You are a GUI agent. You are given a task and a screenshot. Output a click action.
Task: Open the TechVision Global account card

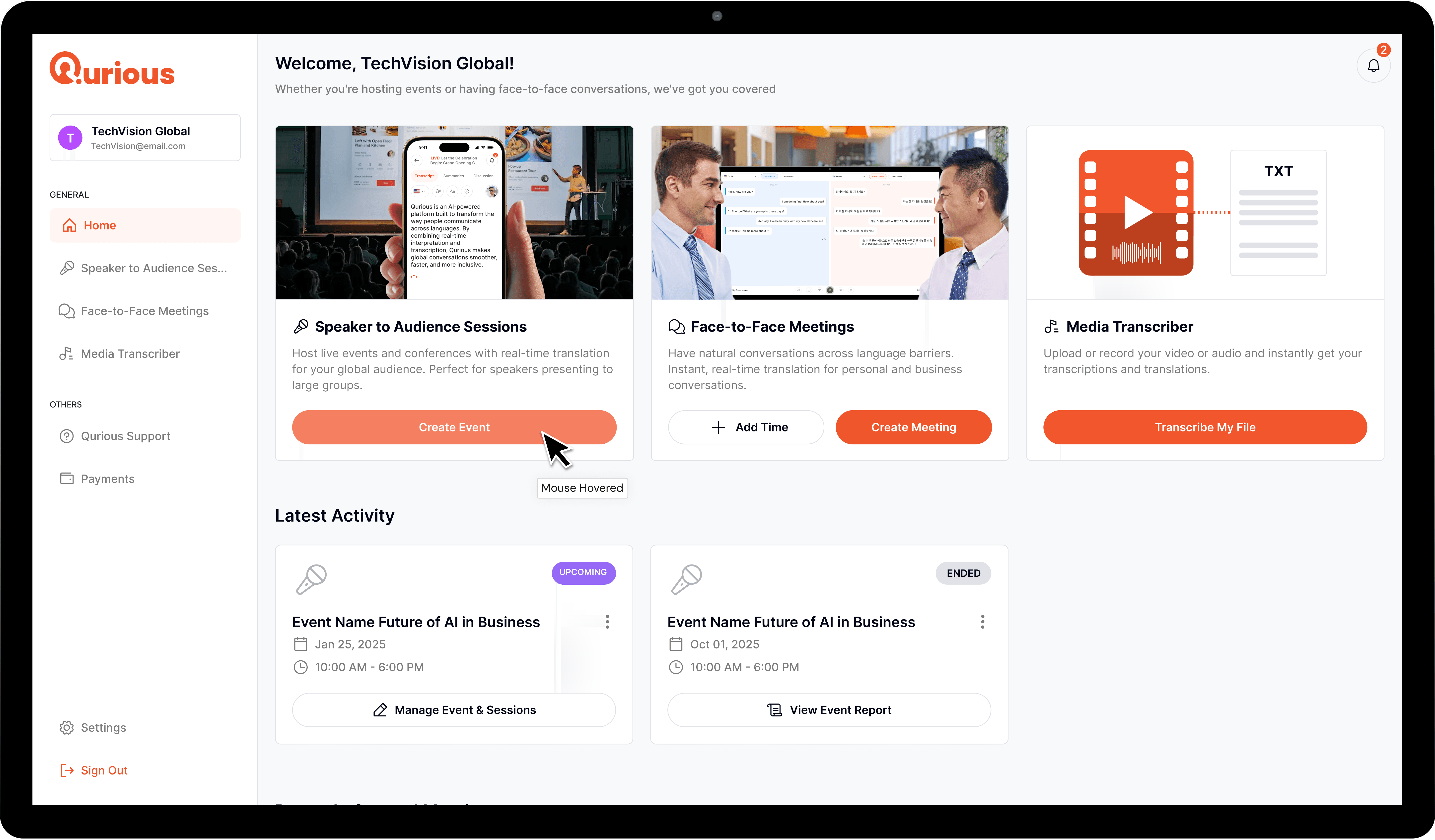[145, 138]
